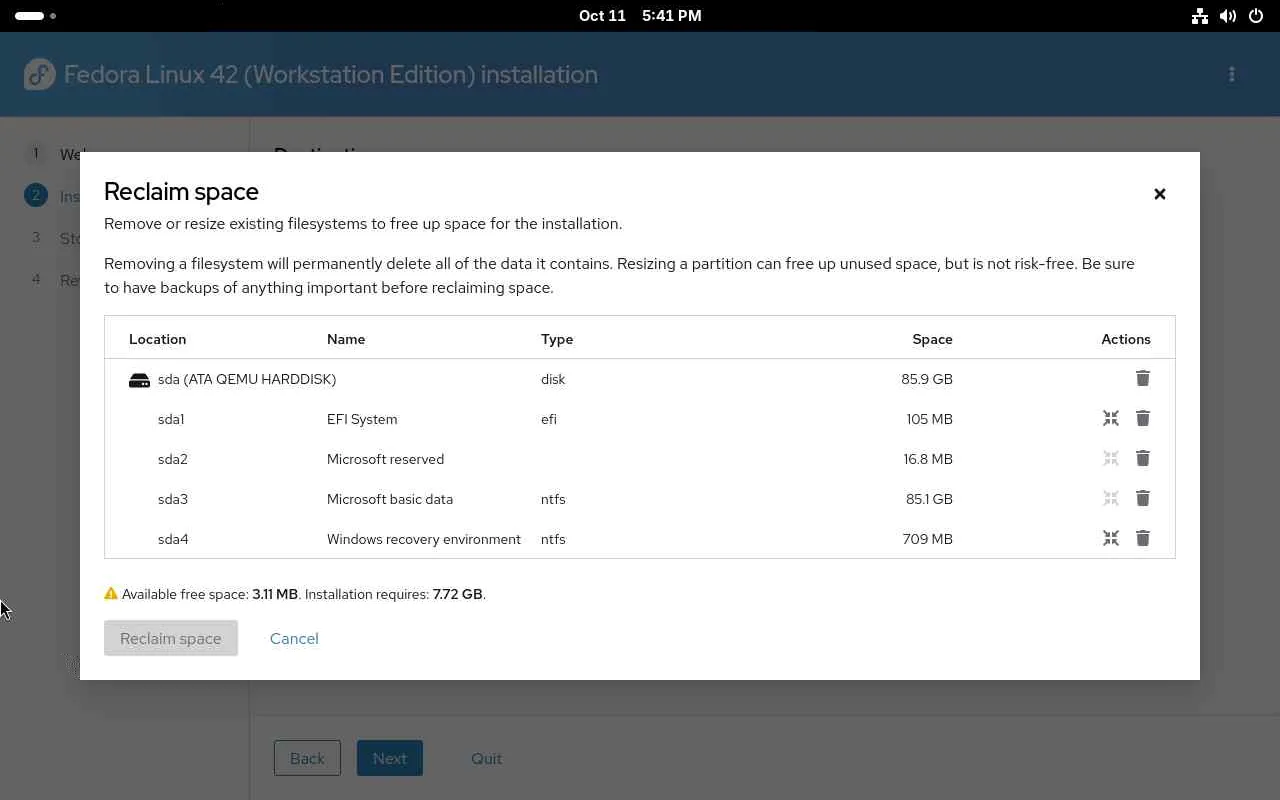Click the Windows recovery environment name
This screenshot has height=800, width=1280.
pos(424,539)
